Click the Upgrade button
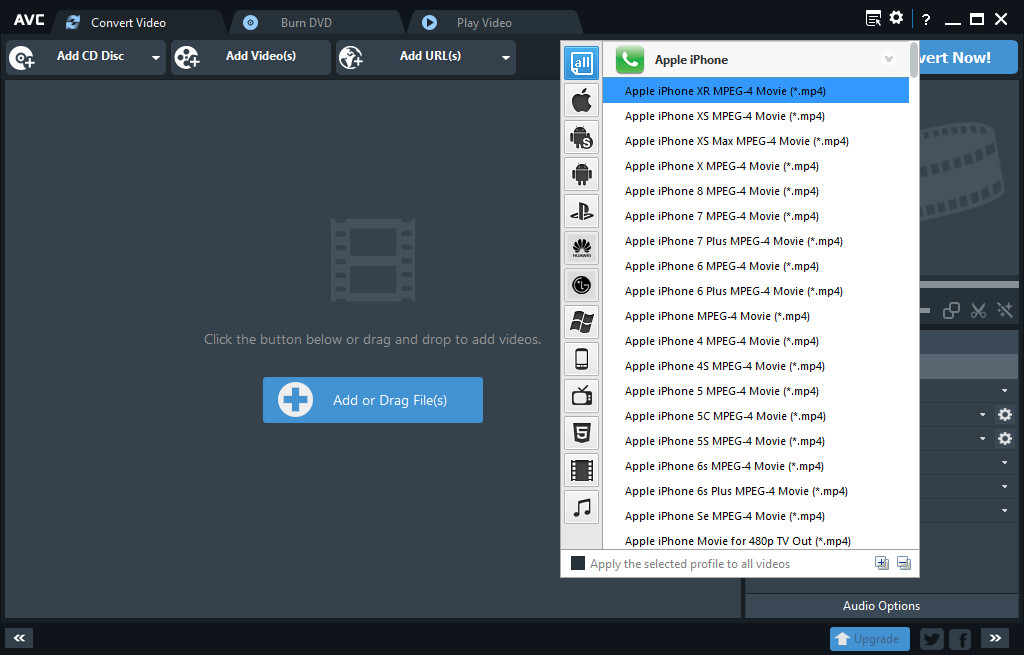 pos(869,639)
